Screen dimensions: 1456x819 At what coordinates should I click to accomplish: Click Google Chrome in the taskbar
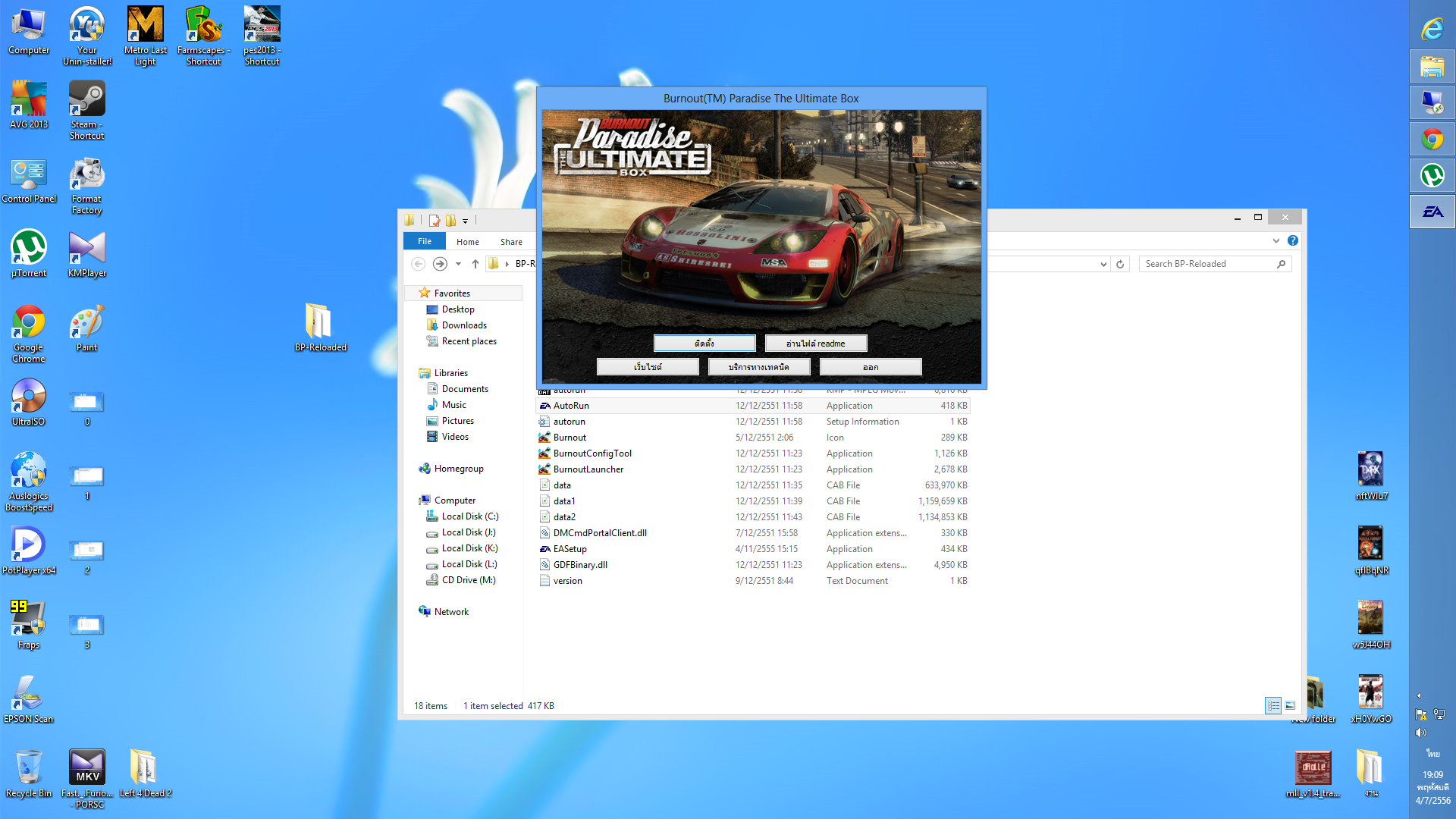(x=1432, y=140)
